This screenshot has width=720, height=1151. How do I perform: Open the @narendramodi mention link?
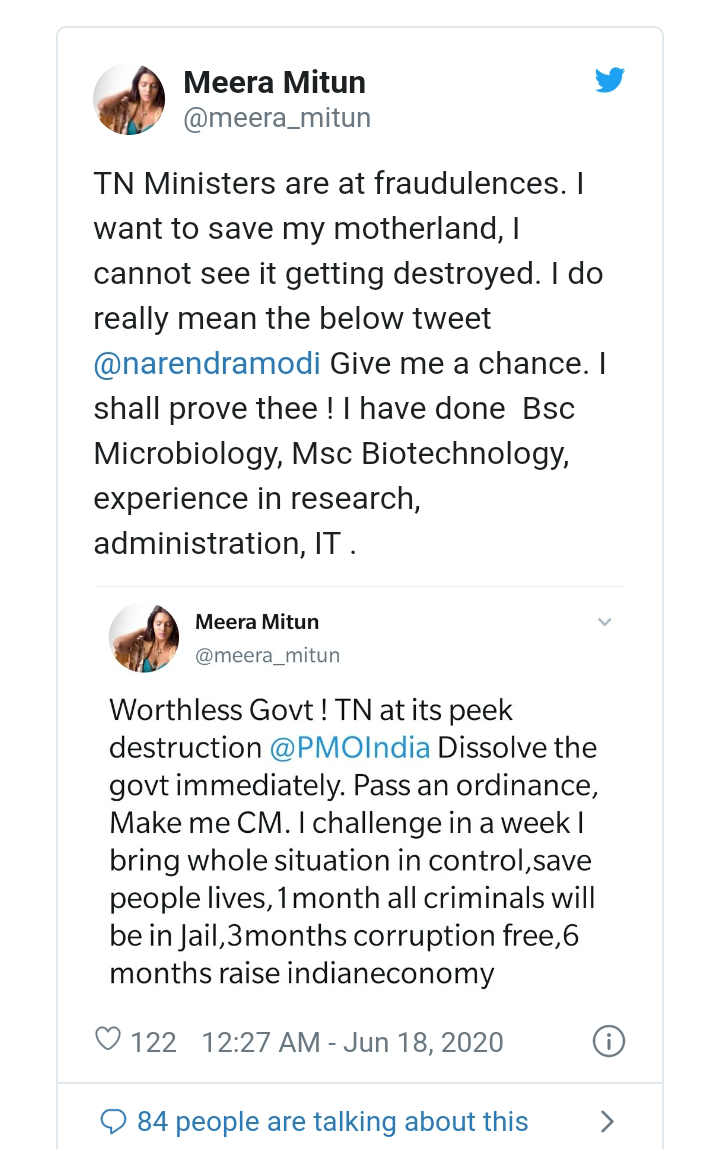pos(207,363)
